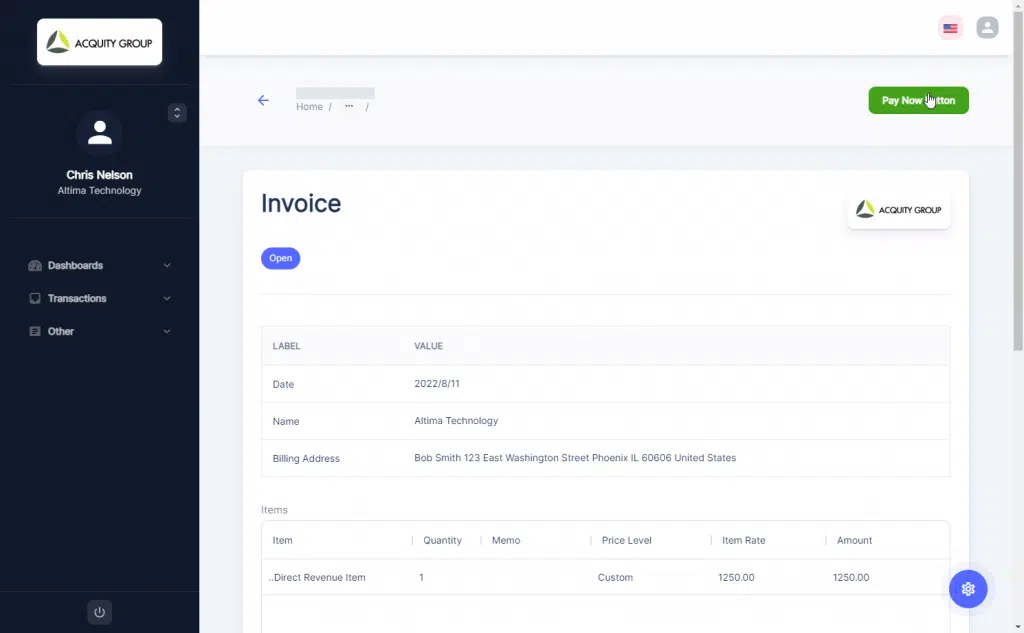Click the Open status badge

tap(280, 258)
